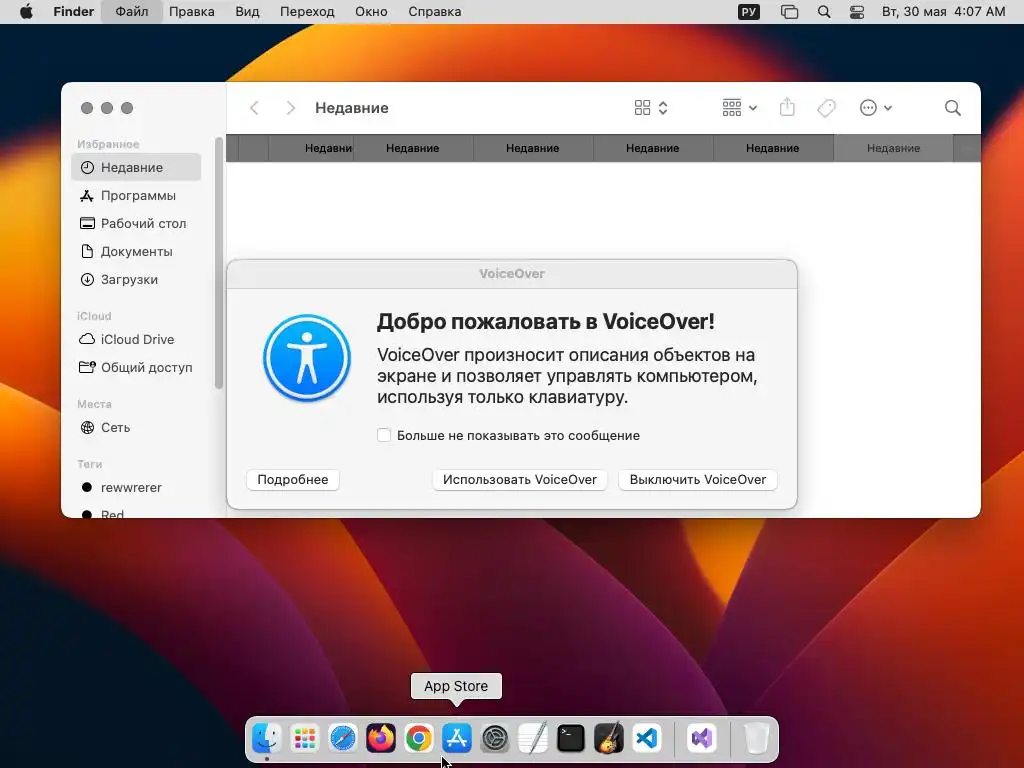Viewport: 1024px width, 768px height.
Task: Open TextEdit from the Dock
Action: 533,739
